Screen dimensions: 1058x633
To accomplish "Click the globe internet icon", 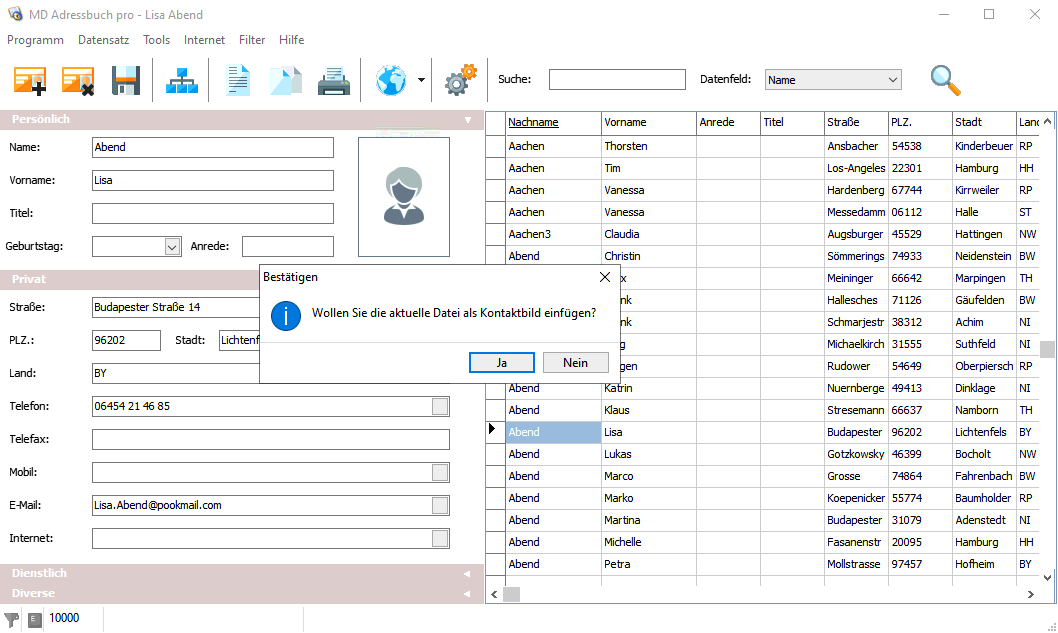I will pyautogui.click(x=390, y=80).
